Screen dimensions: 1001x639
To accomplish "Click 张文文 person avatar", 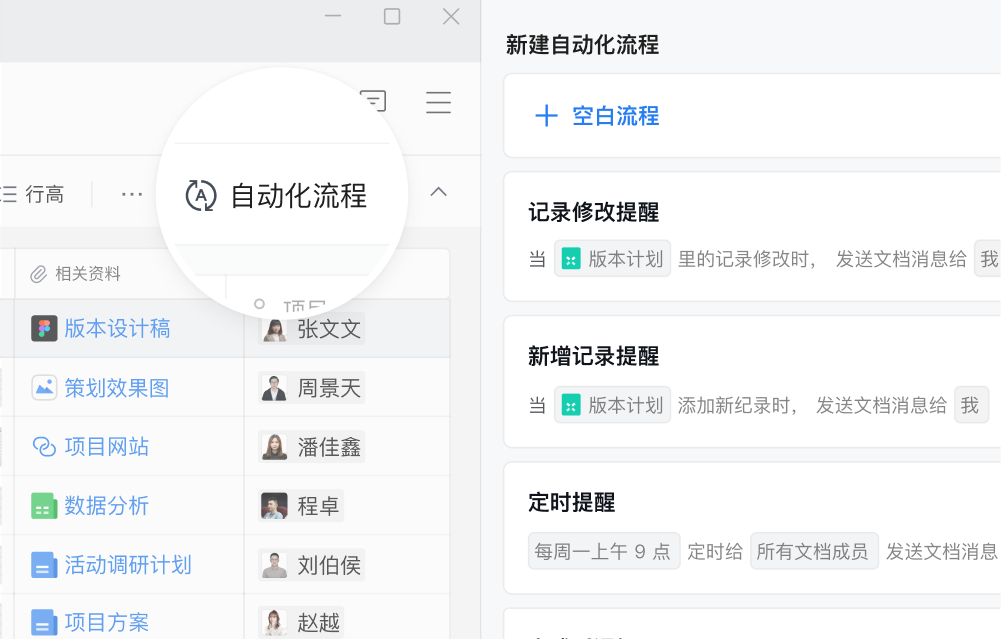I will tap(274, 329).
